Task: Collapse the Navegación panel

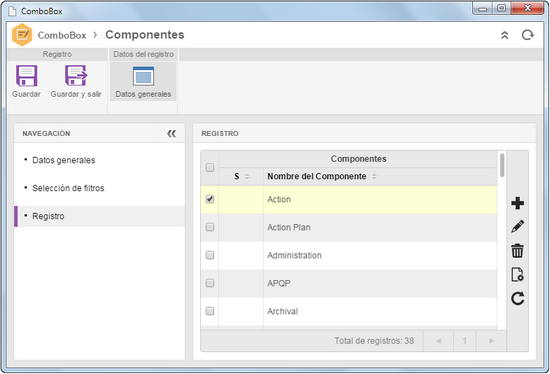Action: pyautogui.click(x=172, y=134)
